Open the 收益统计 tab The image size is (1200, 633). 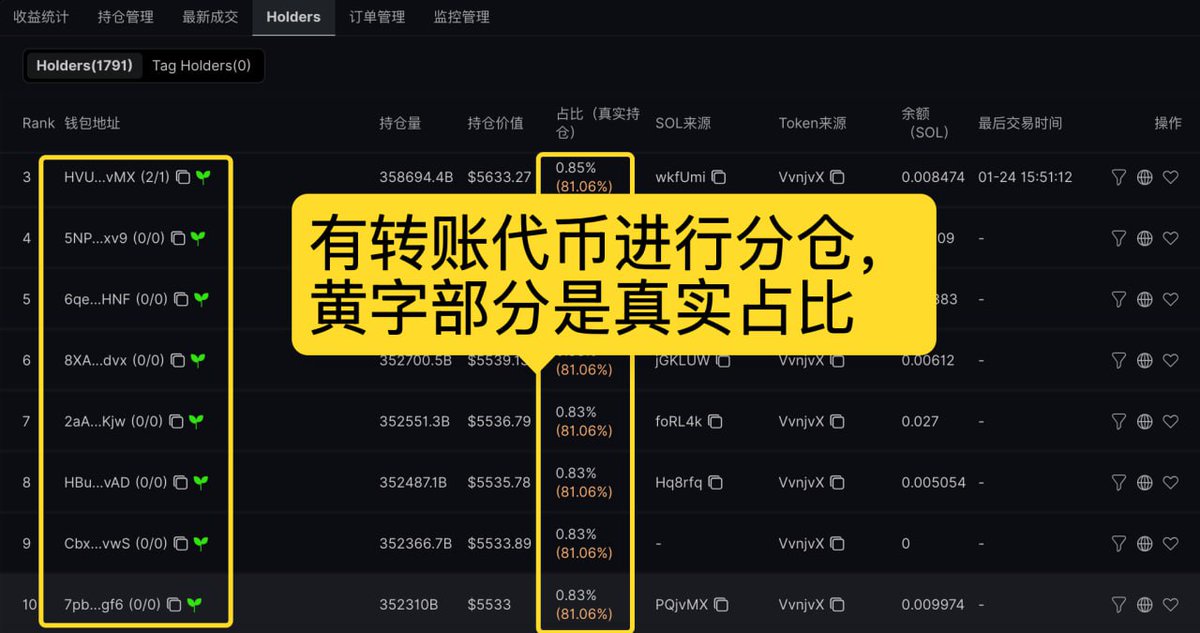pos(42,17)
